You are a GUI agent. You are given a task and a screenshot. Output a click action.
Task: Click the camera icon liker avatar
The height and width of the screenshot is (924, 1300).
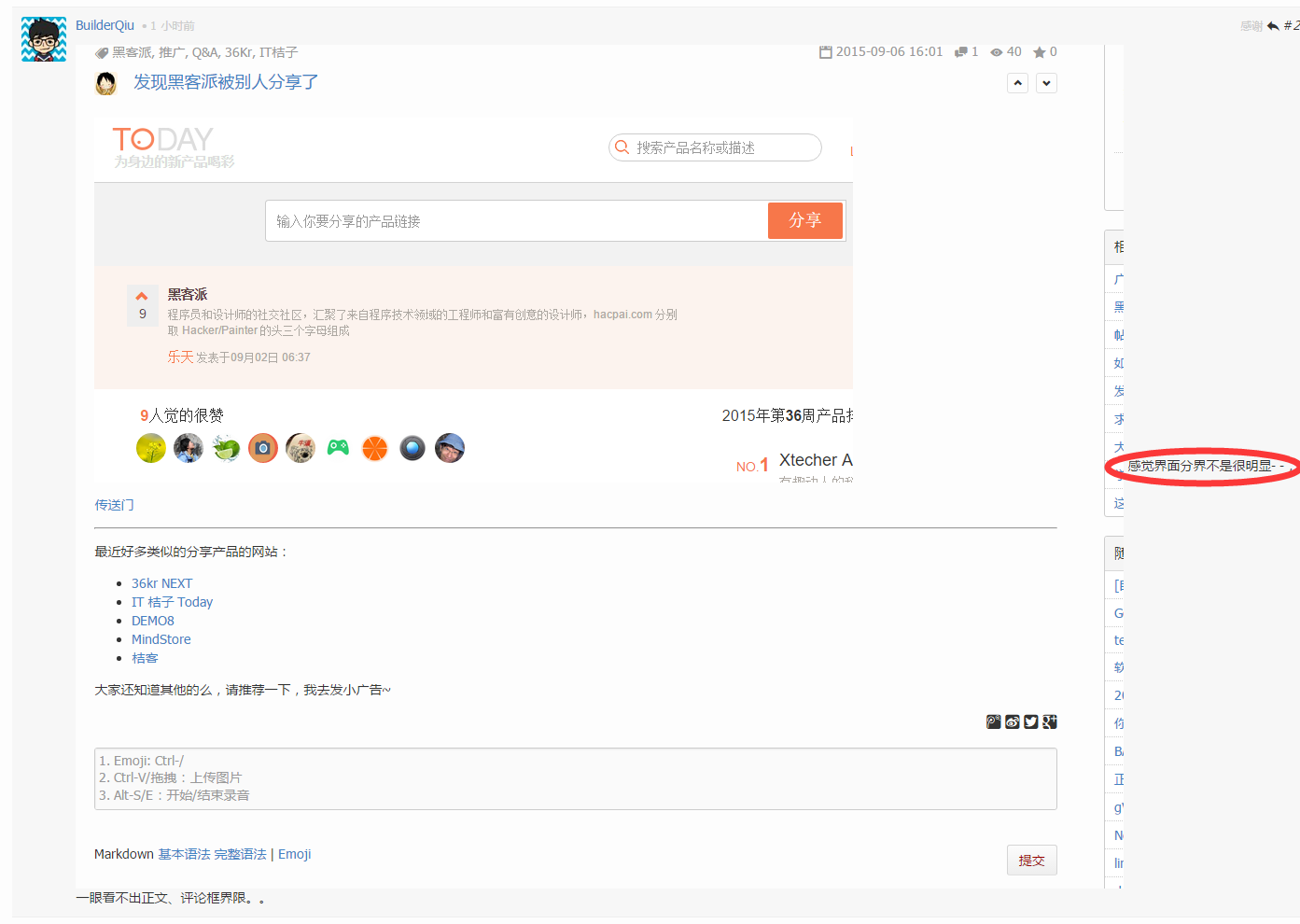[263, 448]
